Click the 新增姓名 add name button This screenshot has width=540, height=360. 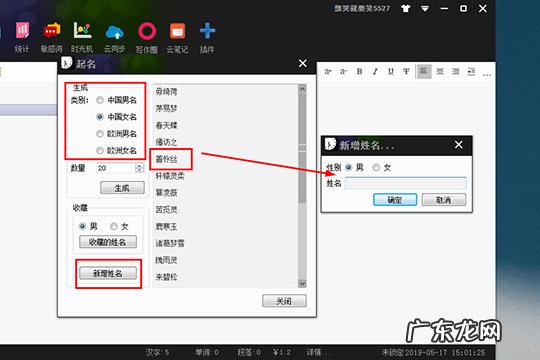click(108, 274)
